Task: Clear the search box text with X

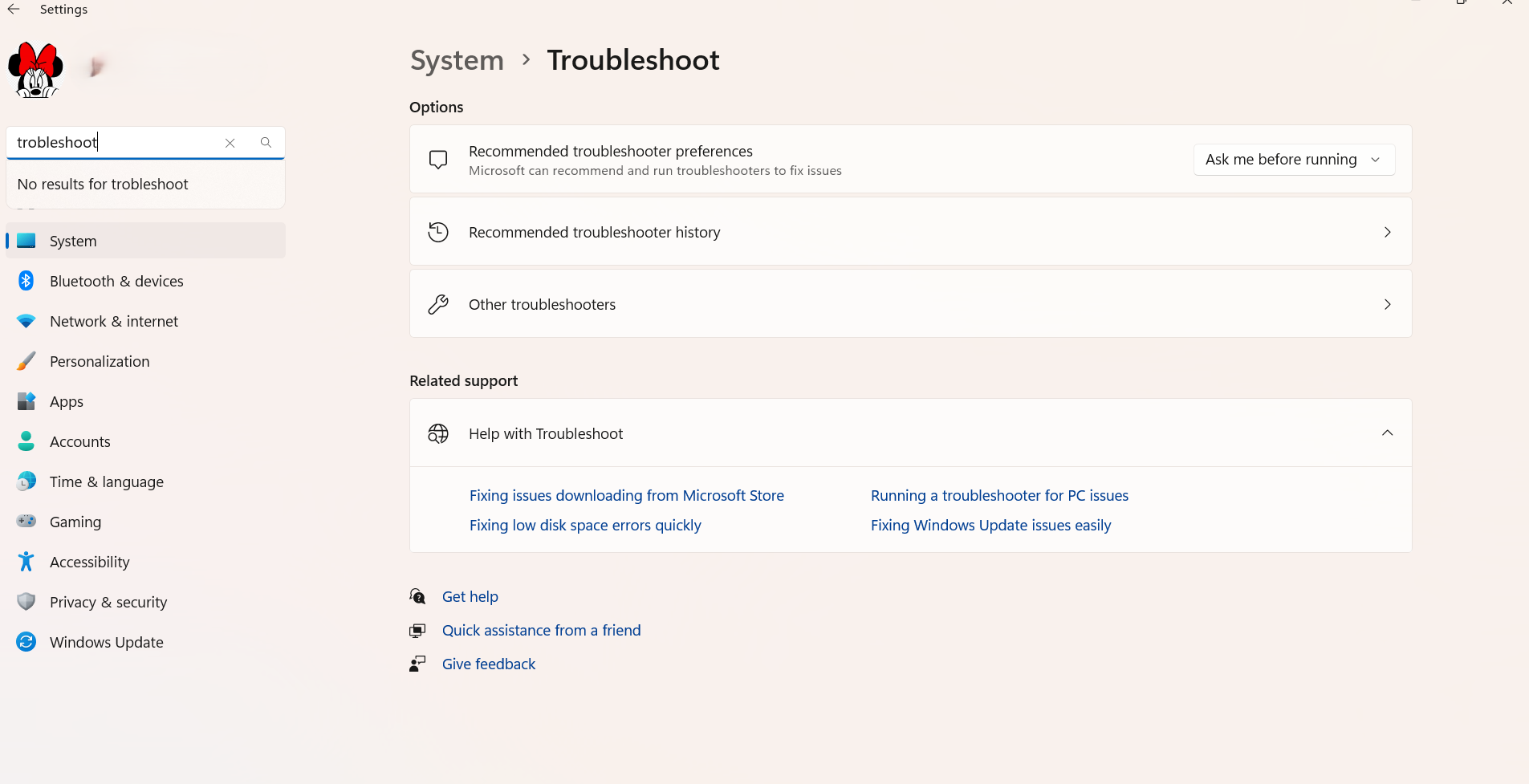Action: click(230, 143)
